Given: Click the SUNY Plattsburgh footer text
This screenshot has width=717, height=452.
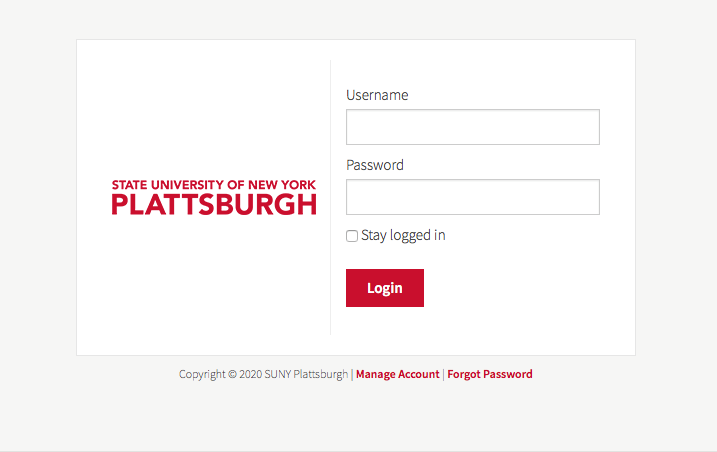Looking at the screenshot, I should [x=306, y=374].
